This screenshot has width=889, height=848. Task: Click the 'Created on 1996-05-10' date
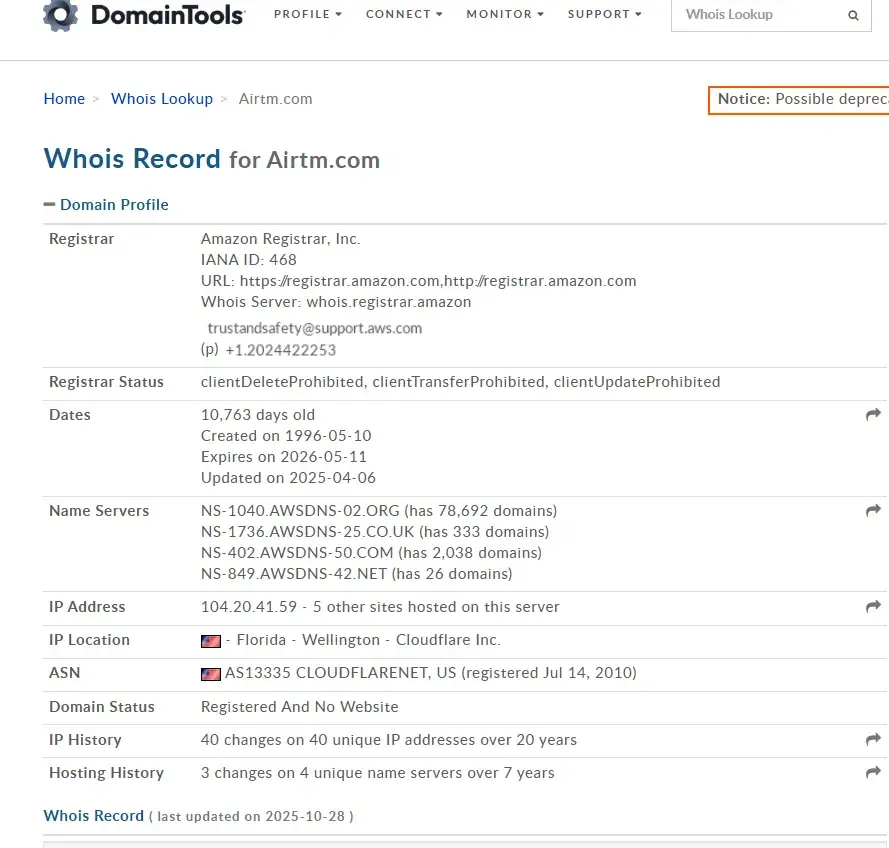pos(286,436)
